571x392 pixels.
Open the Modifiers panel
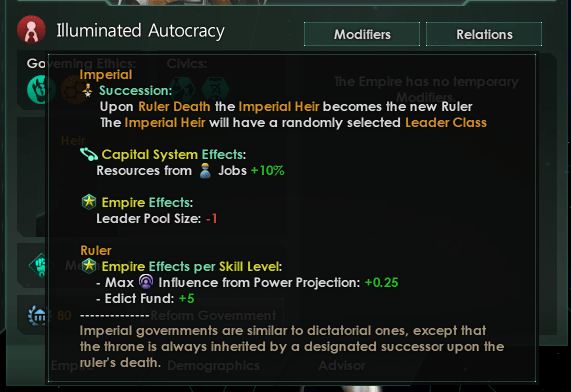pos(362,34)
